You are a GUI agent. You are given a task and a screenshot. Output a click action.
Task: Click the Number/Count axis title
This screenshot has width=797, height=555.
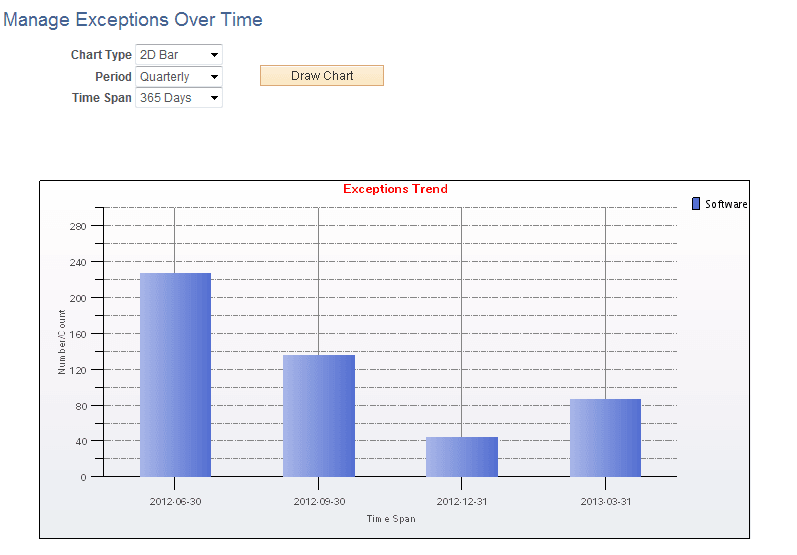point(62,342)
